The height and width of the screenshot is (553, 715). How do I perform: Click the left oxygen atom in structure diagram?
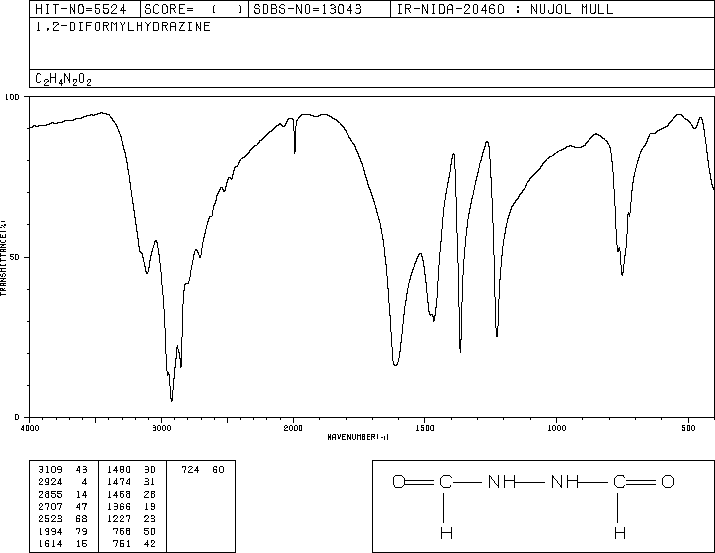pos(399,481)
